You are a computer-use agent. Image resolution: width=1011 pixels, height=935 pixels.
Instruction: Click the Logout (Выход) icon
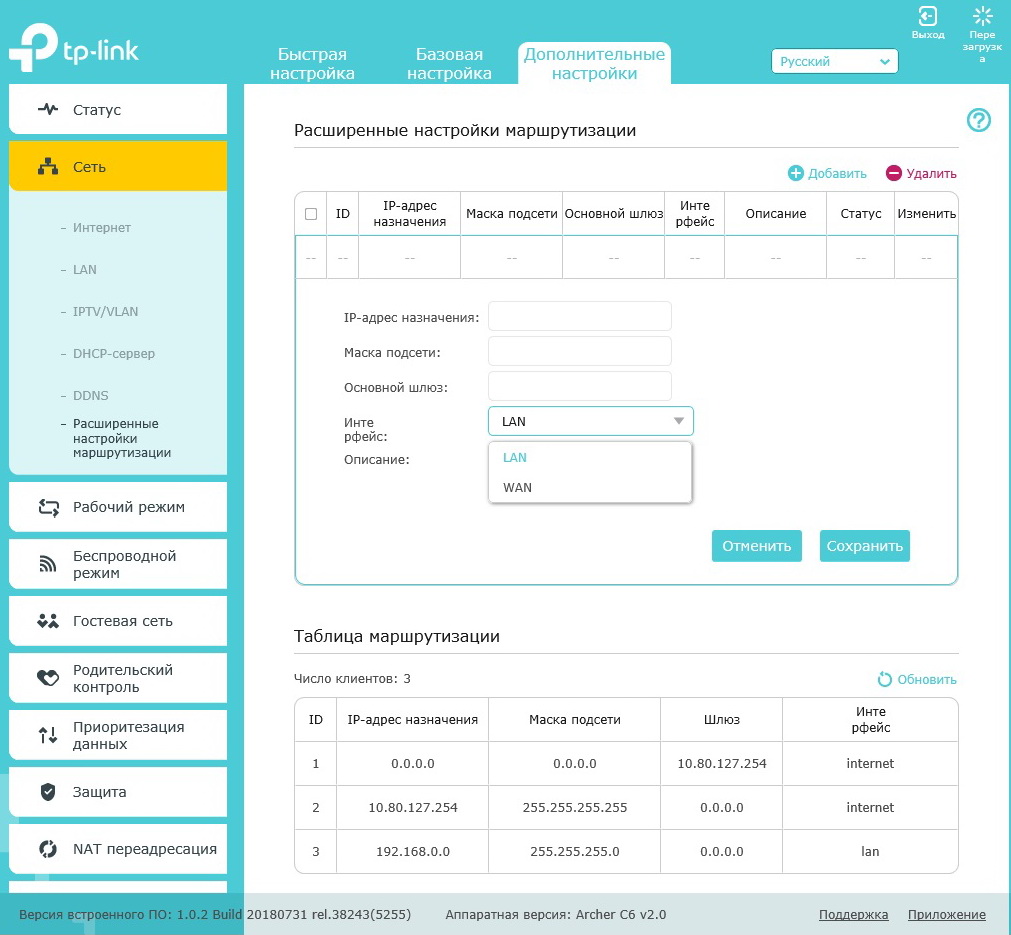coord(927,17)
